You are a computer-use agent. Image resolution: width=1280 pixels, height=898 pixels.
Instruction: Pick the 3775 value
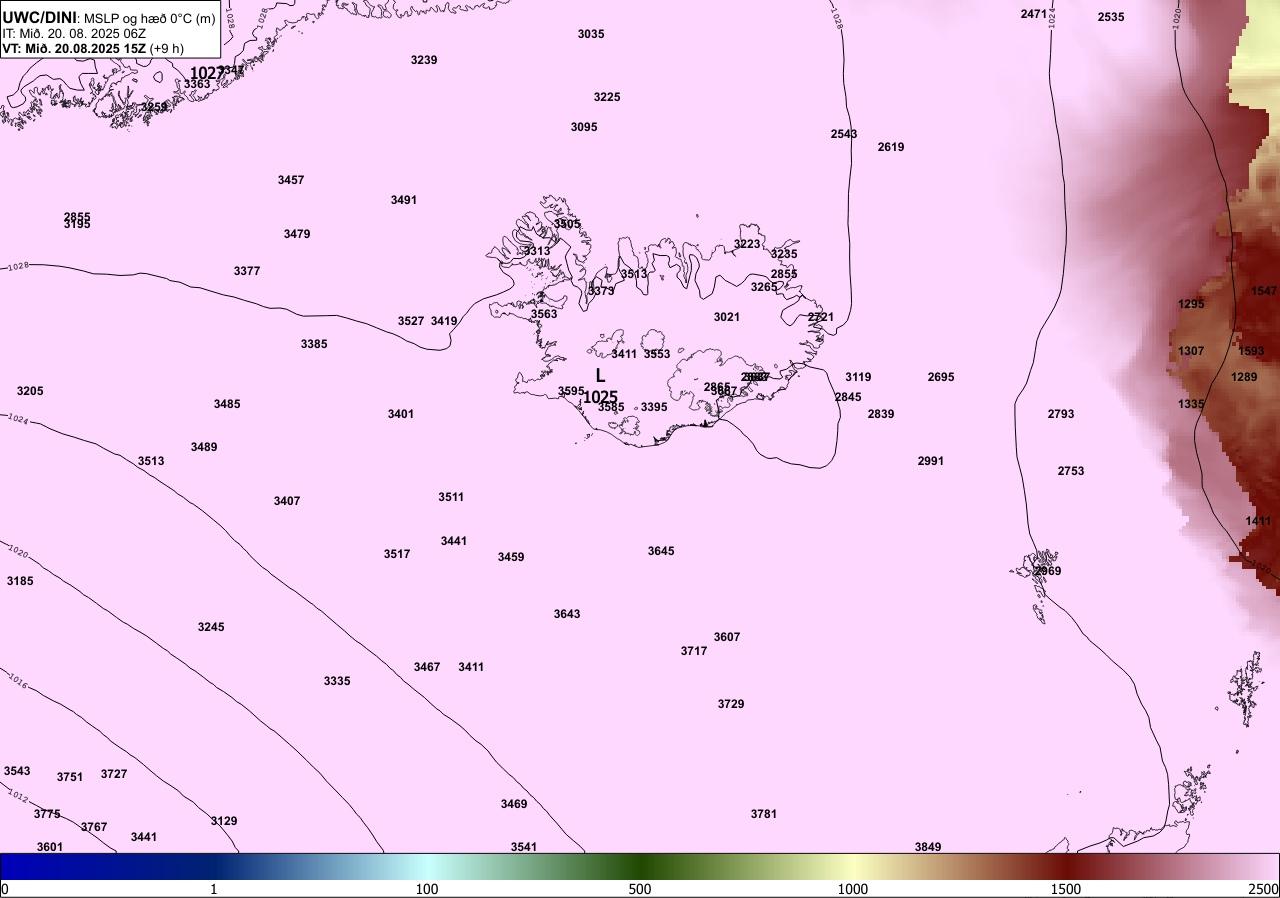47,814
